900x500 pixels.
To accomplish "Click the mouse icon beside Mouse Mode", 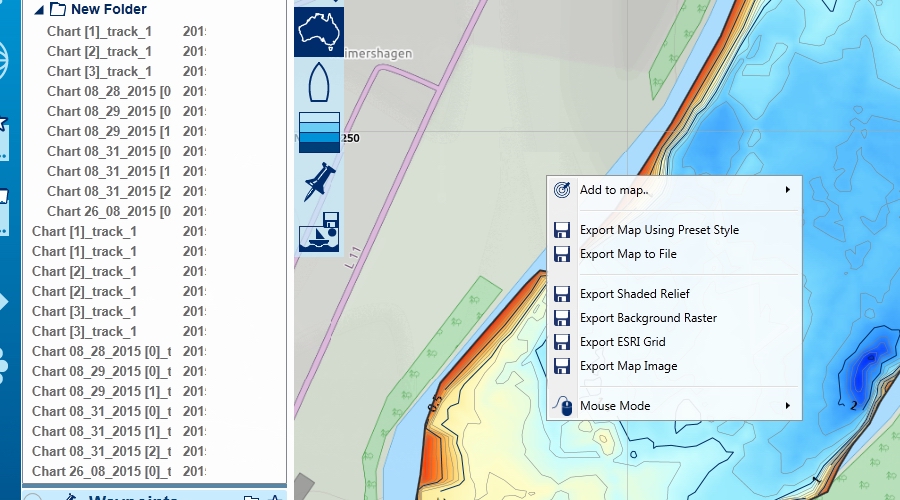I will point(562,406).
